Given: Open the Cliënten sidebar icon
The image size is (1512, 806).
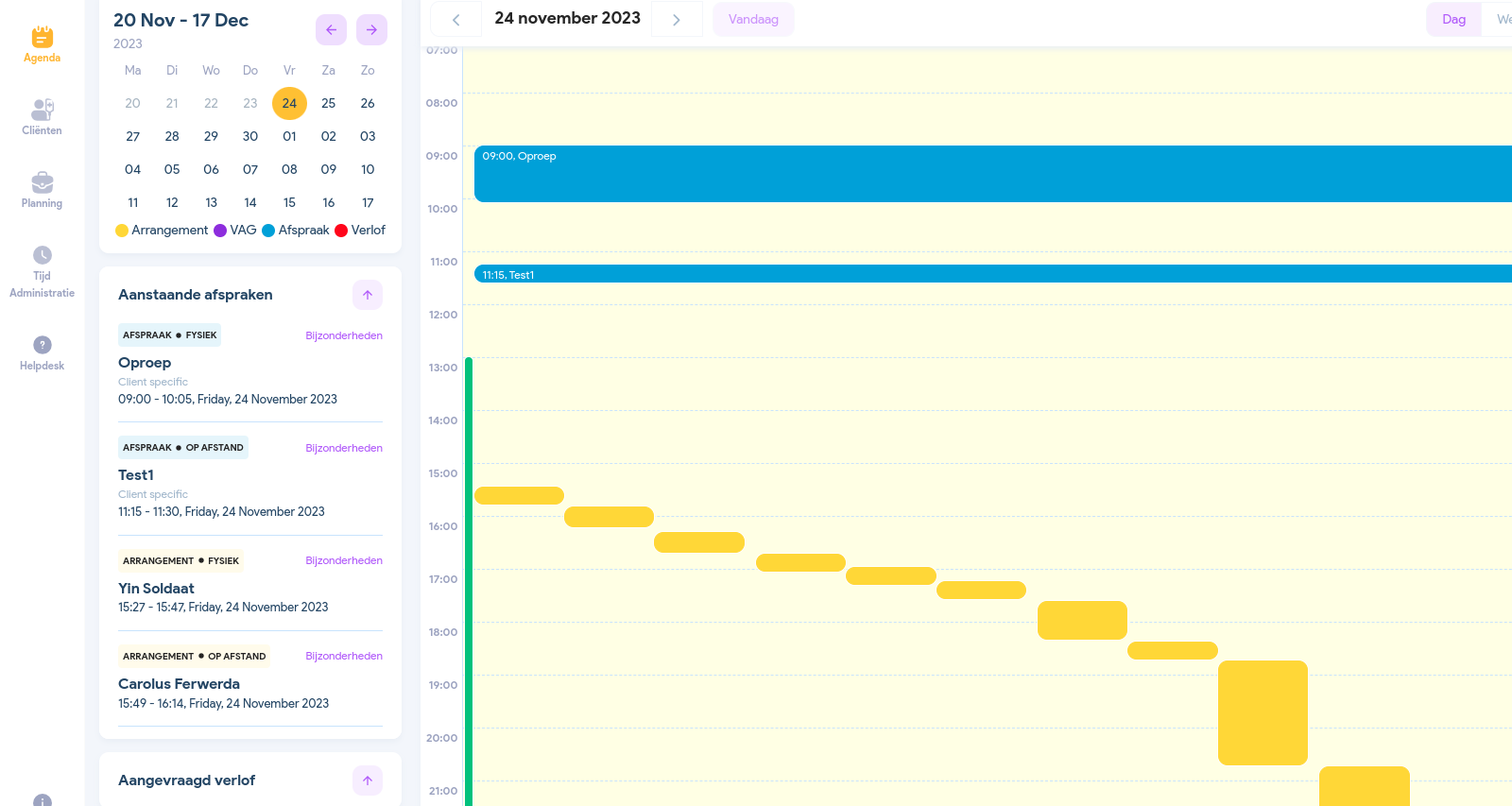Looking at the screenshot, I should pos(42,111).
